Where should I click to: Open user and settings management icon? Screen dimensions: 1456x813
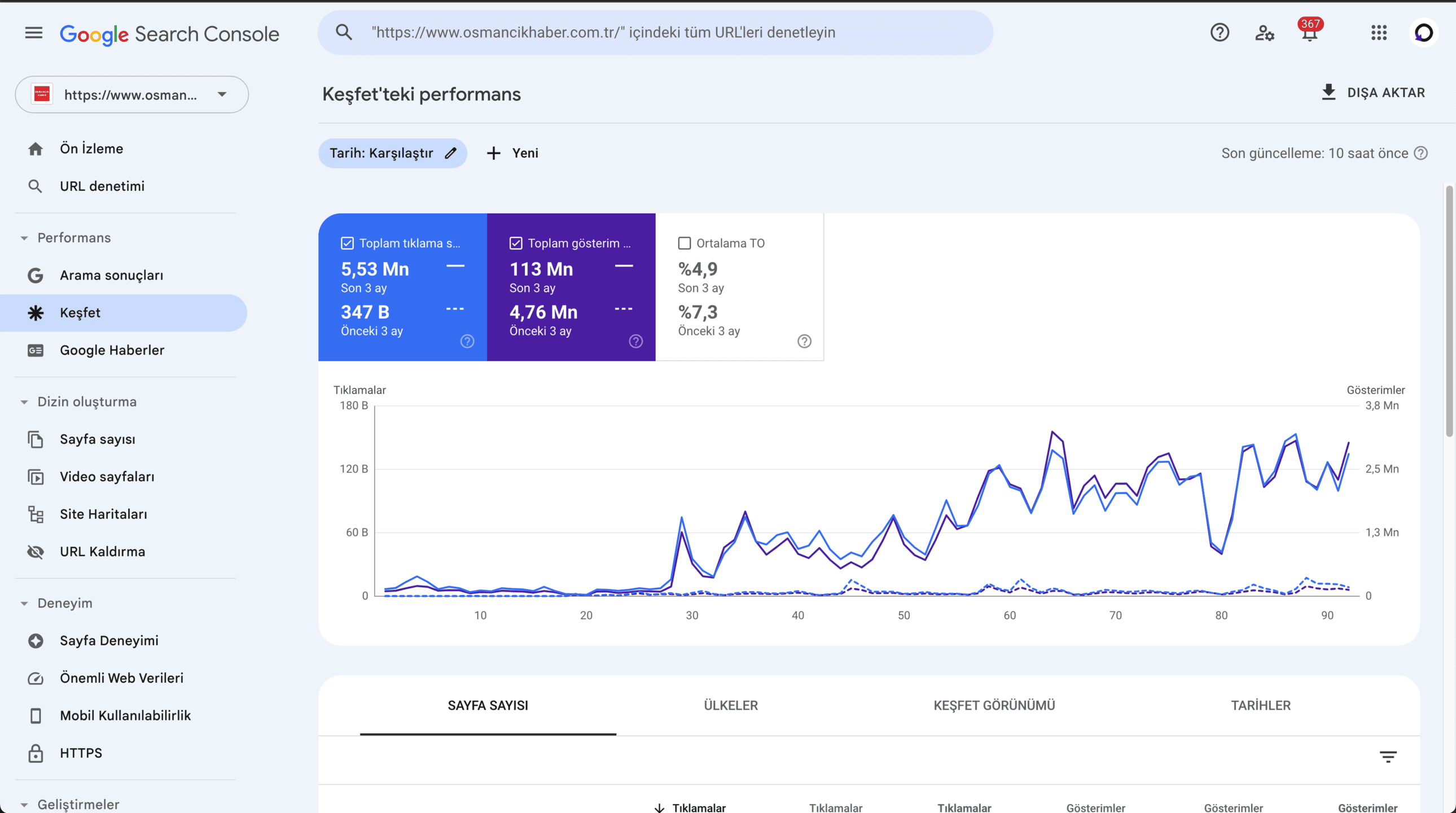(x=1264, y=33)
